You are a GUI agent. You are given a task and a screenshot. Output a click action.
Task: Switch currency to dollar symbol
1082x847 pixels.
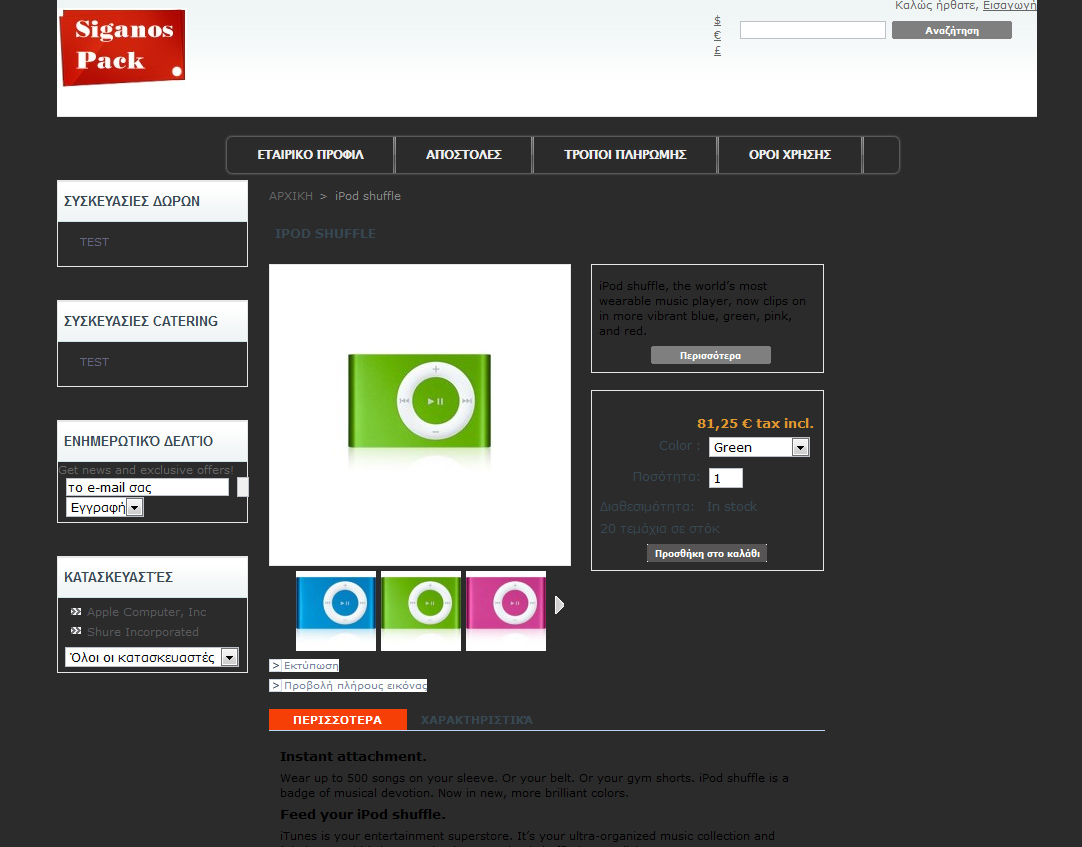click(717, 21)
